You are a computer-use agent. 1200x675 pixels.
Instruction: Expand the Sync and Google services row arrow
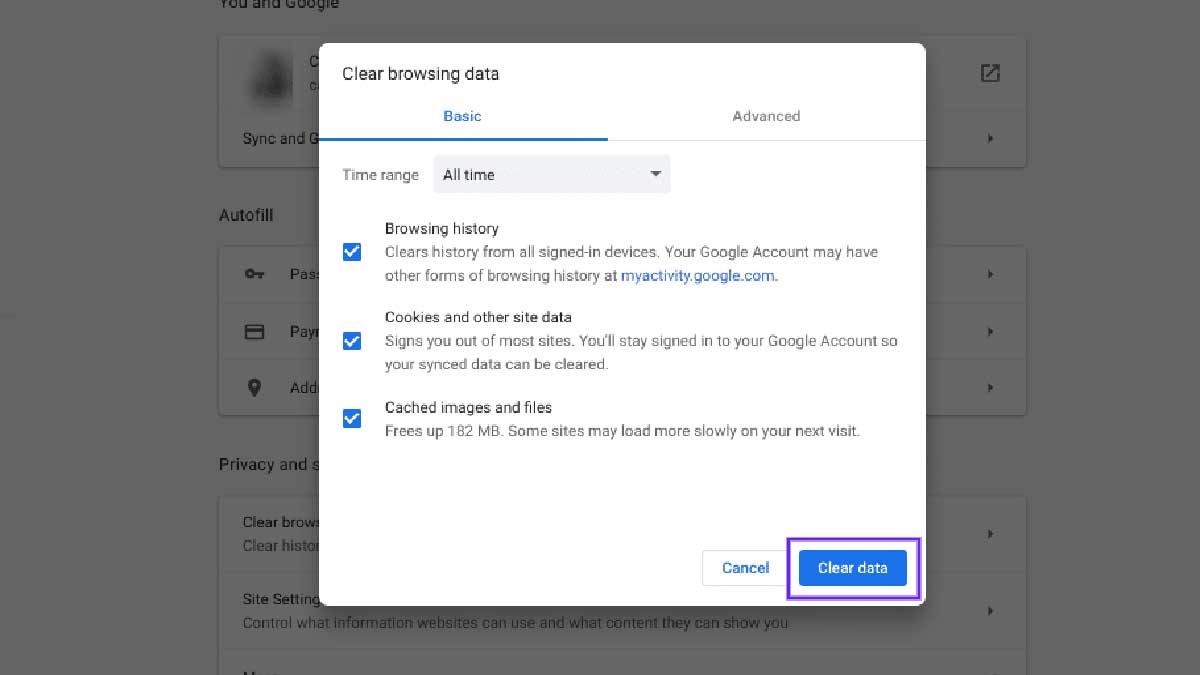click(990, 139)
